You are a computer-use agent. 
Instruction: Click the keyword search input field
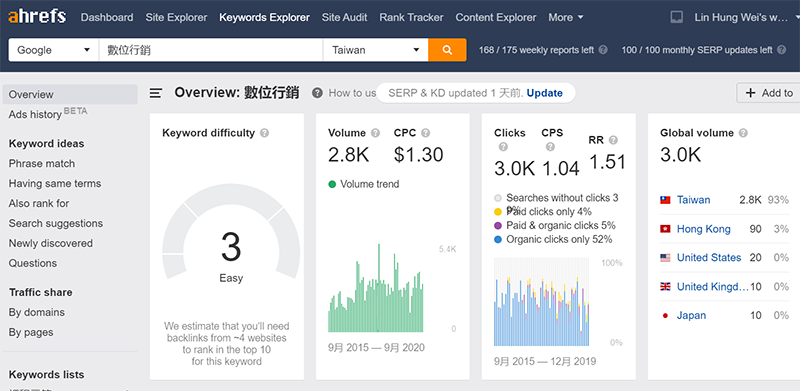(211, 50)
